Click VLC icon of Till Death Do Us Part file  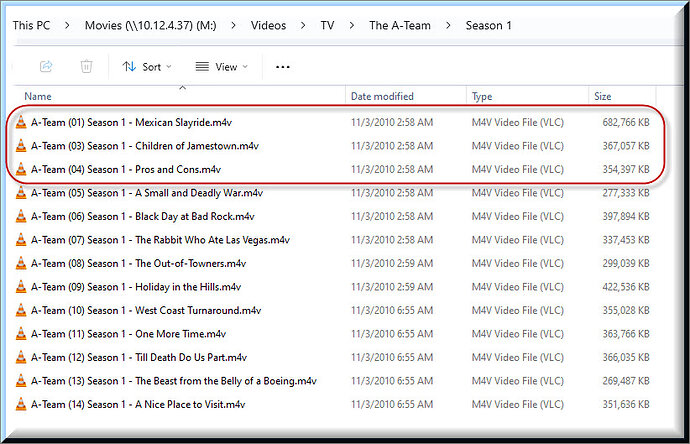pos(21,357)
